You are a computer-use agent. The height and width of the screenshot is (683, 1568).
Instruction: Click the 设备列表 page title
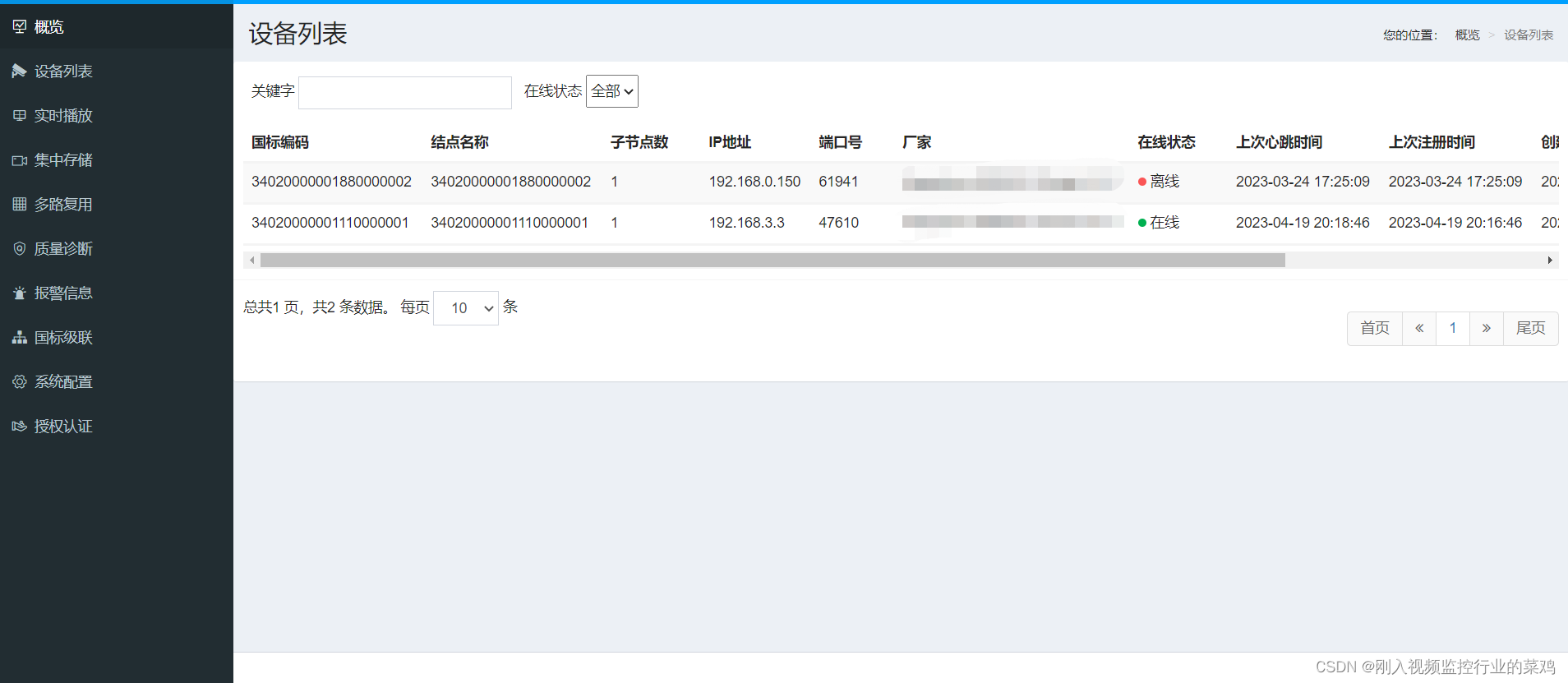click(x=298, y=34)
